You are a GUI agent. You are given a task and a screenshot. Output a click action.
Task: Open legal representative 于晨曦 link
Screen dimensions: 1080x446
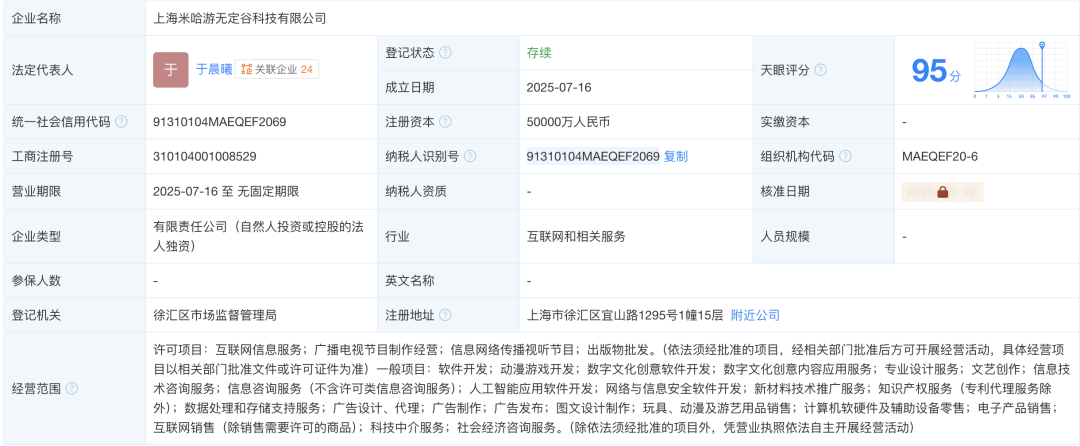point(214,70)
